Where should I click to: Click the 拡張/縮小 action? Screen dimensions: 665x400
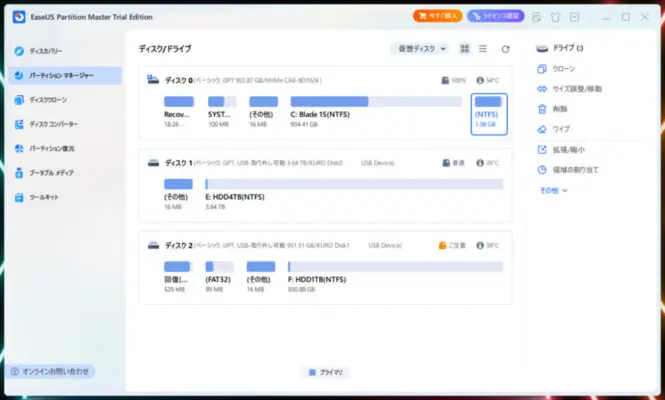click(x=561, y=150)
